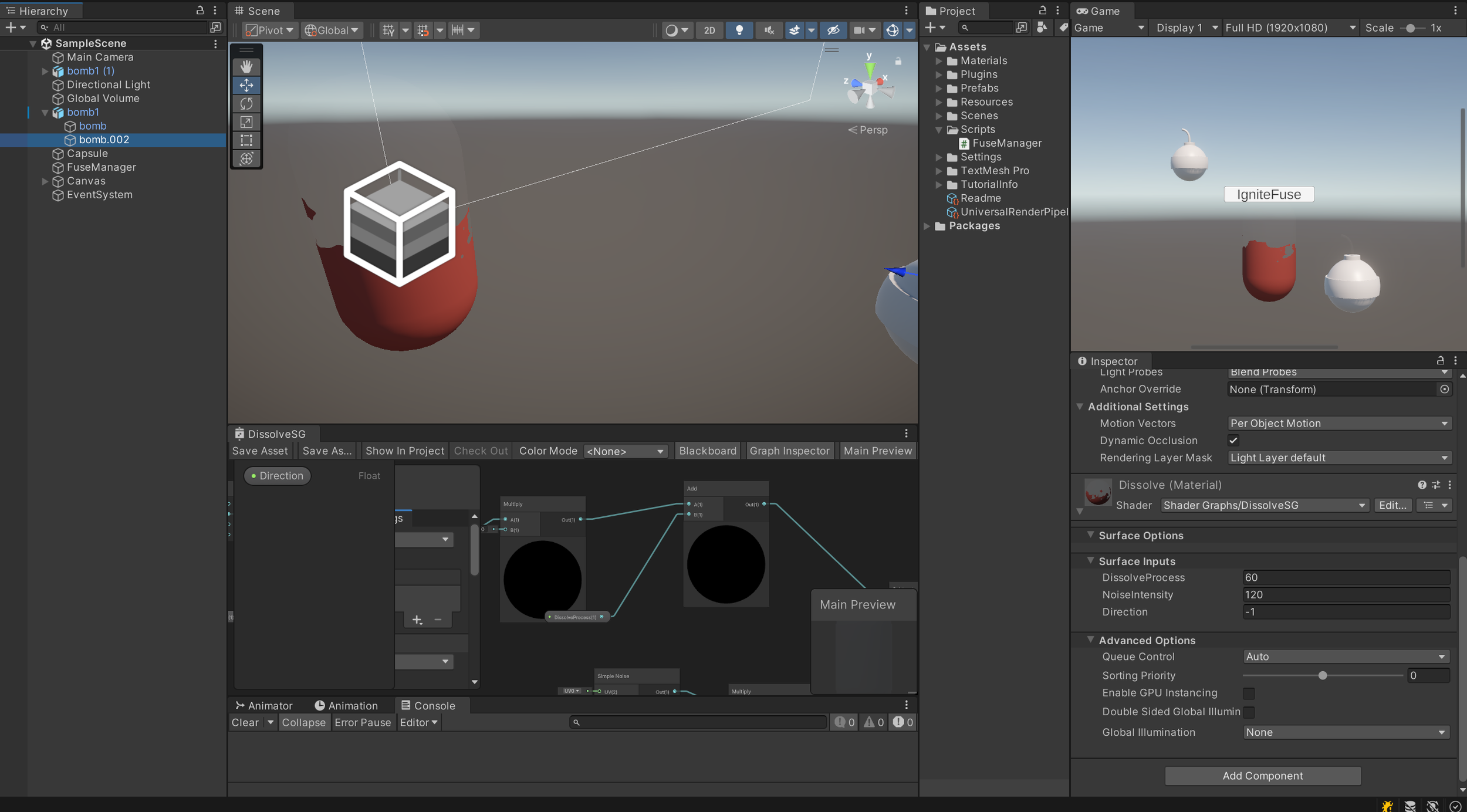Image resolution: width=1467 pixels, height=812 pixels.
Task: Adjust the Sorting Priority slider
Action: tap(1322, 676)
